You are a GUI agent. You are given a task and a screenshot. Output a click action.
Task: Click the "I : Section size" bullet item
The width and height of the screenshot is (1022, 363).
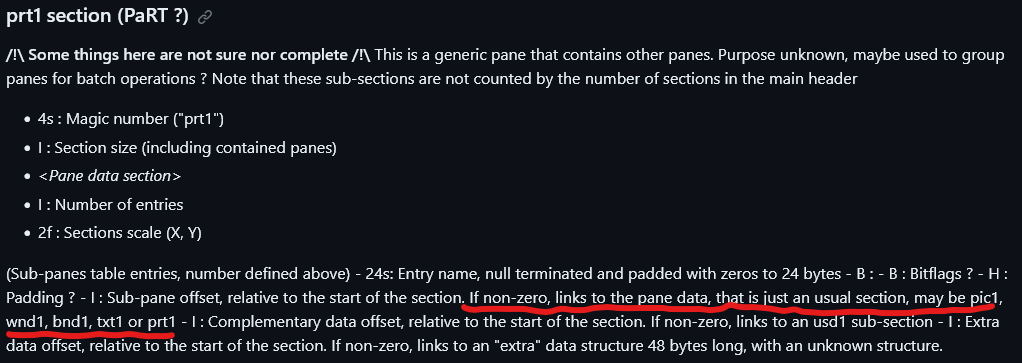[x=187, y=148]
